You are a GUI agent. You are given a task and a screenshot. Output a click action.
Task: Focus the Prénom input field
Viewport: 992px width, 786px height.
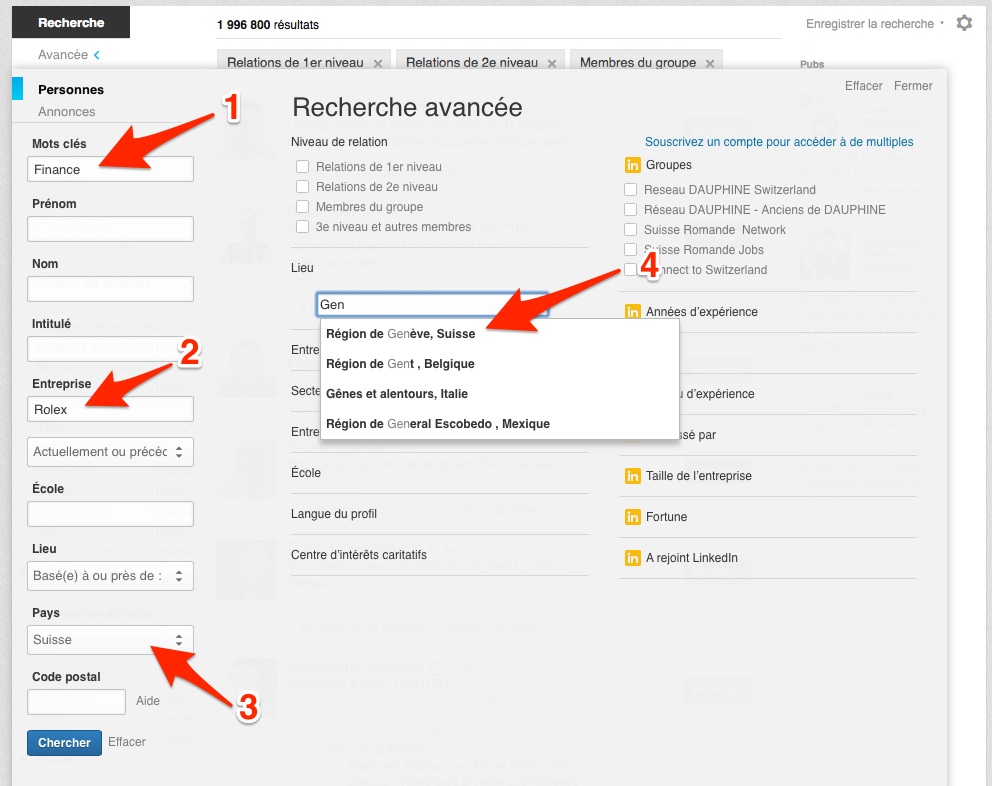click(110, 229)
